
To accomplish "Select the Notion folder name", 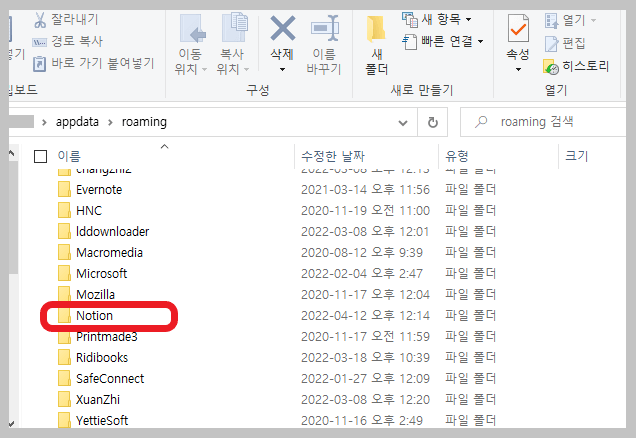I will (95, 316).
